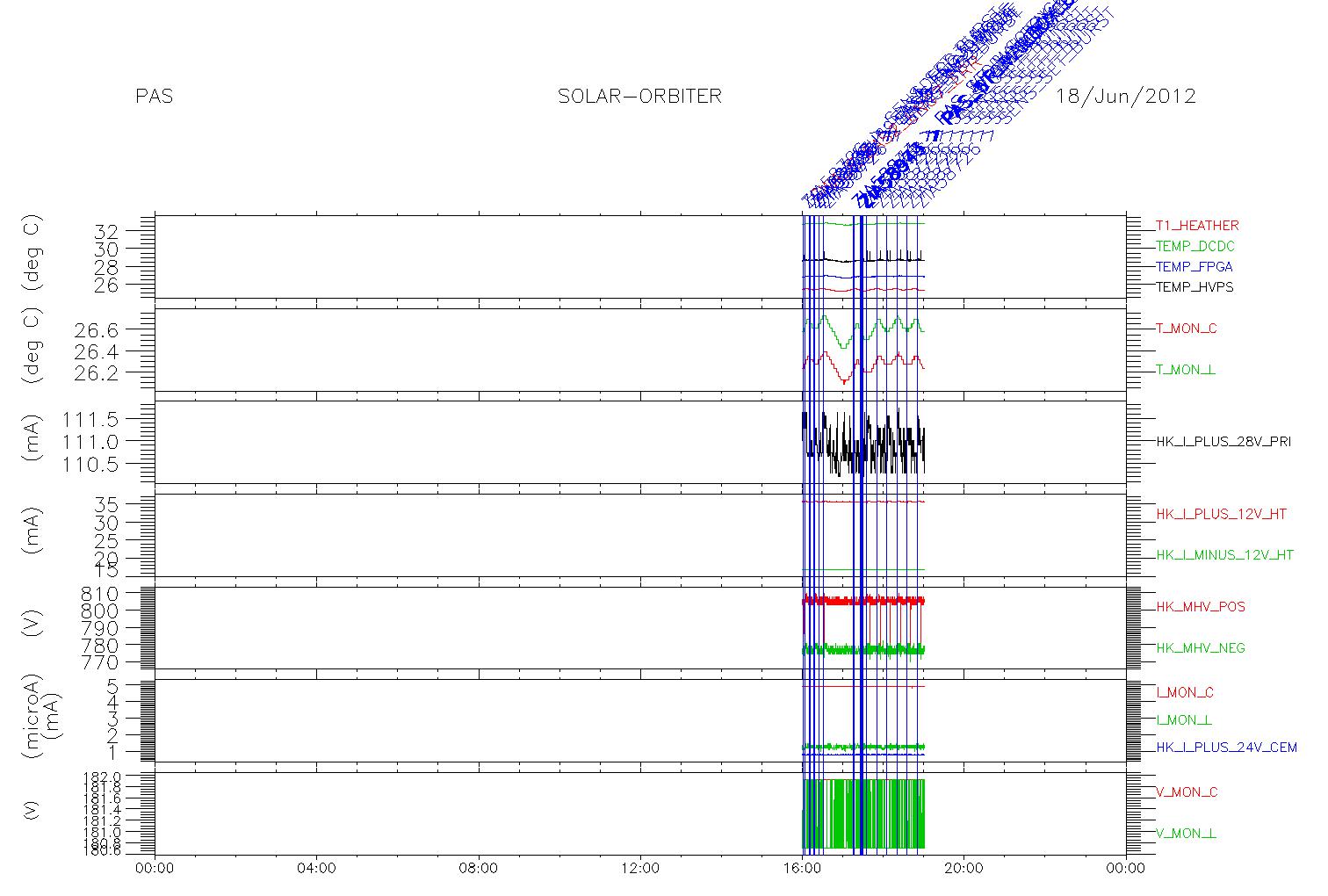Pick the HK_I_PLUS_12V_HT legend label
1328x896 pixels.
click(1221, 514)
